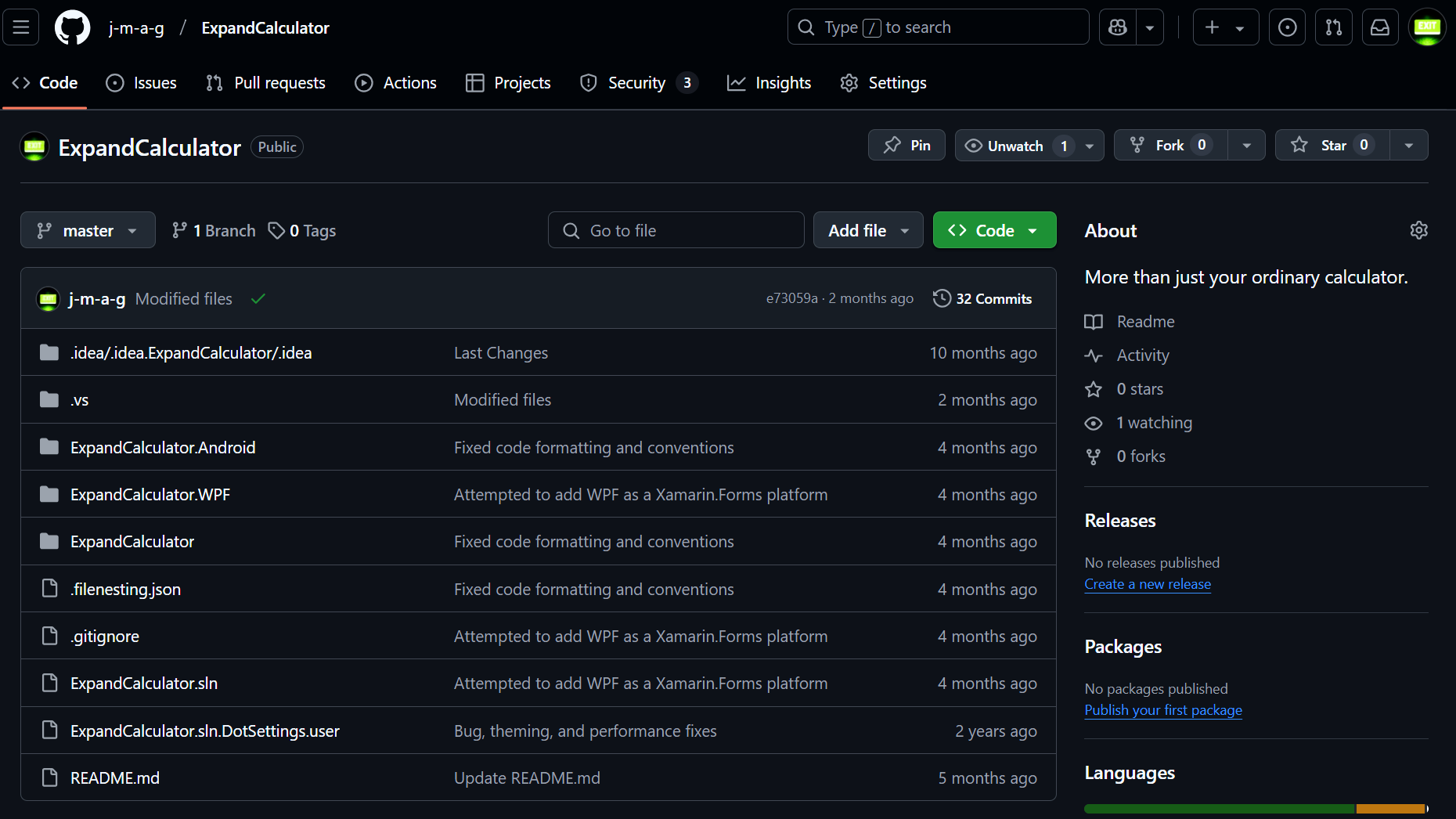View the 32 Commits history

982,298
